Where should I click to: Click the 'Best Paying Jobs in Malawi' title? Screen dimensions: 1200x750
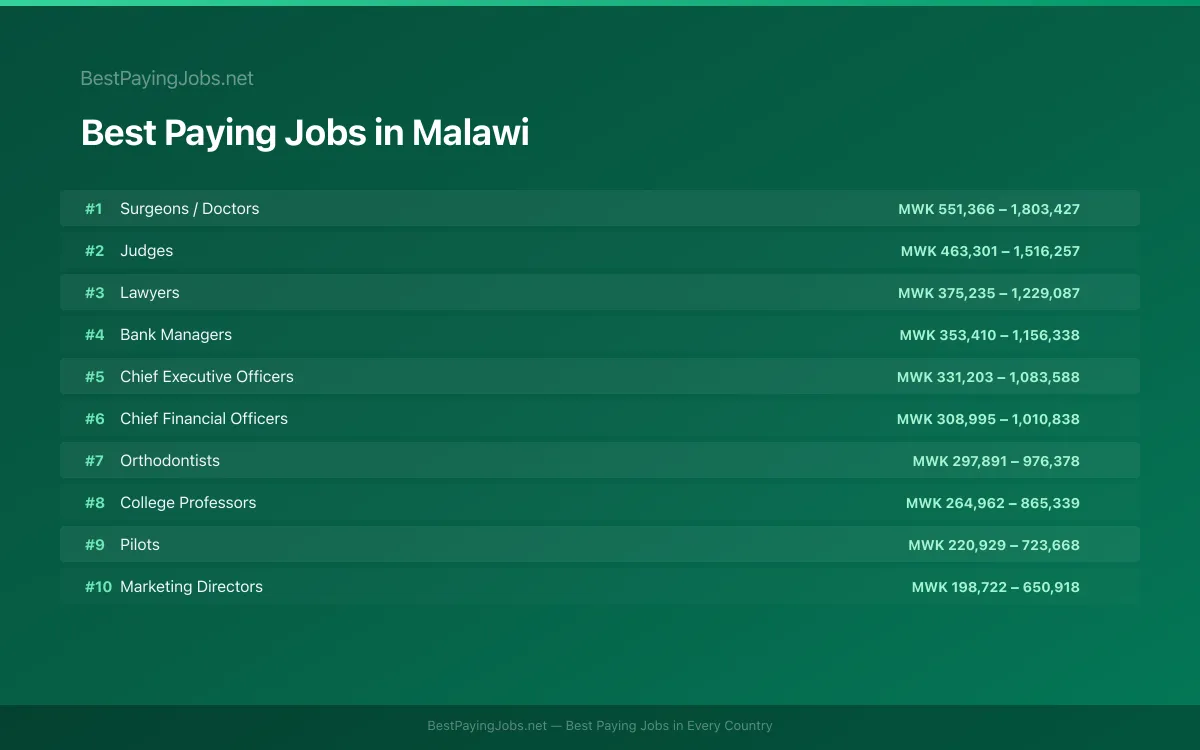pos(305,133)
